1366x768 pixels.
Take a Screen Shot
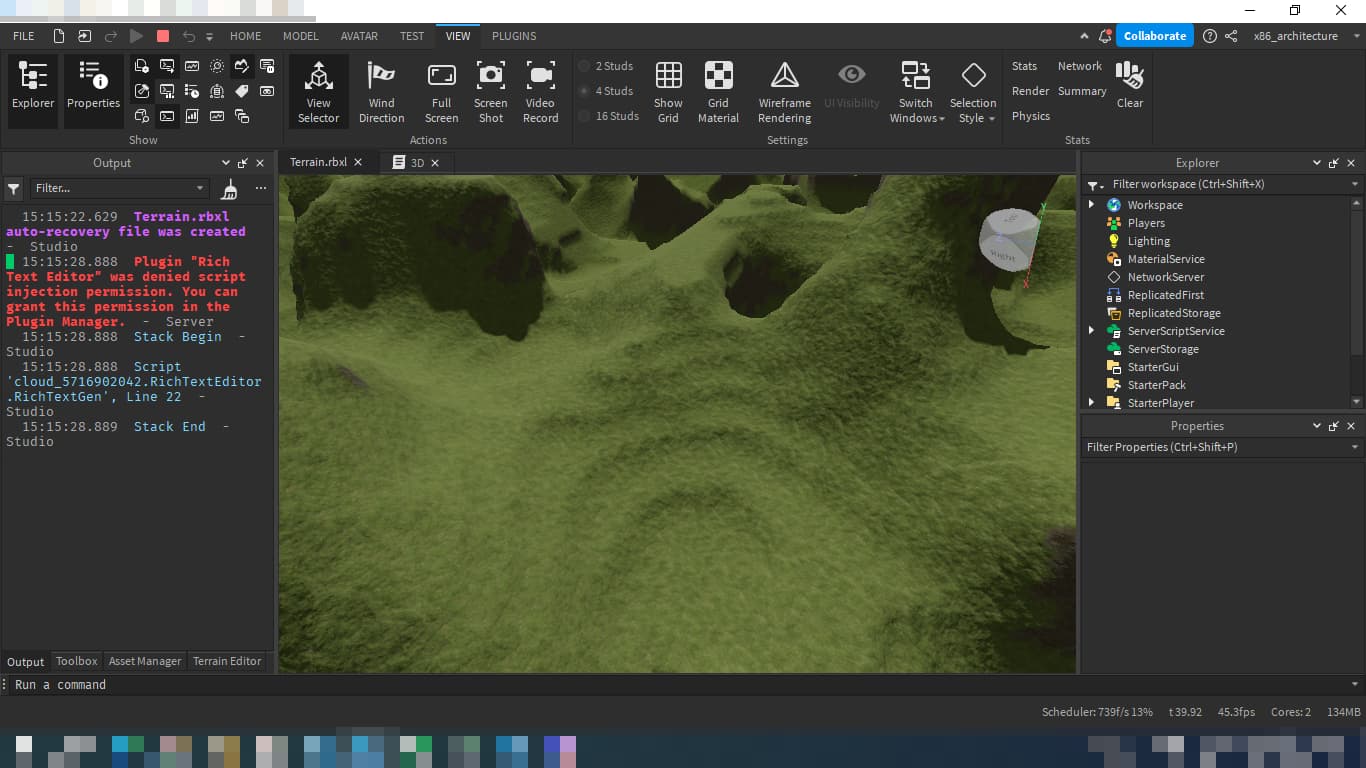pos(490,90)
